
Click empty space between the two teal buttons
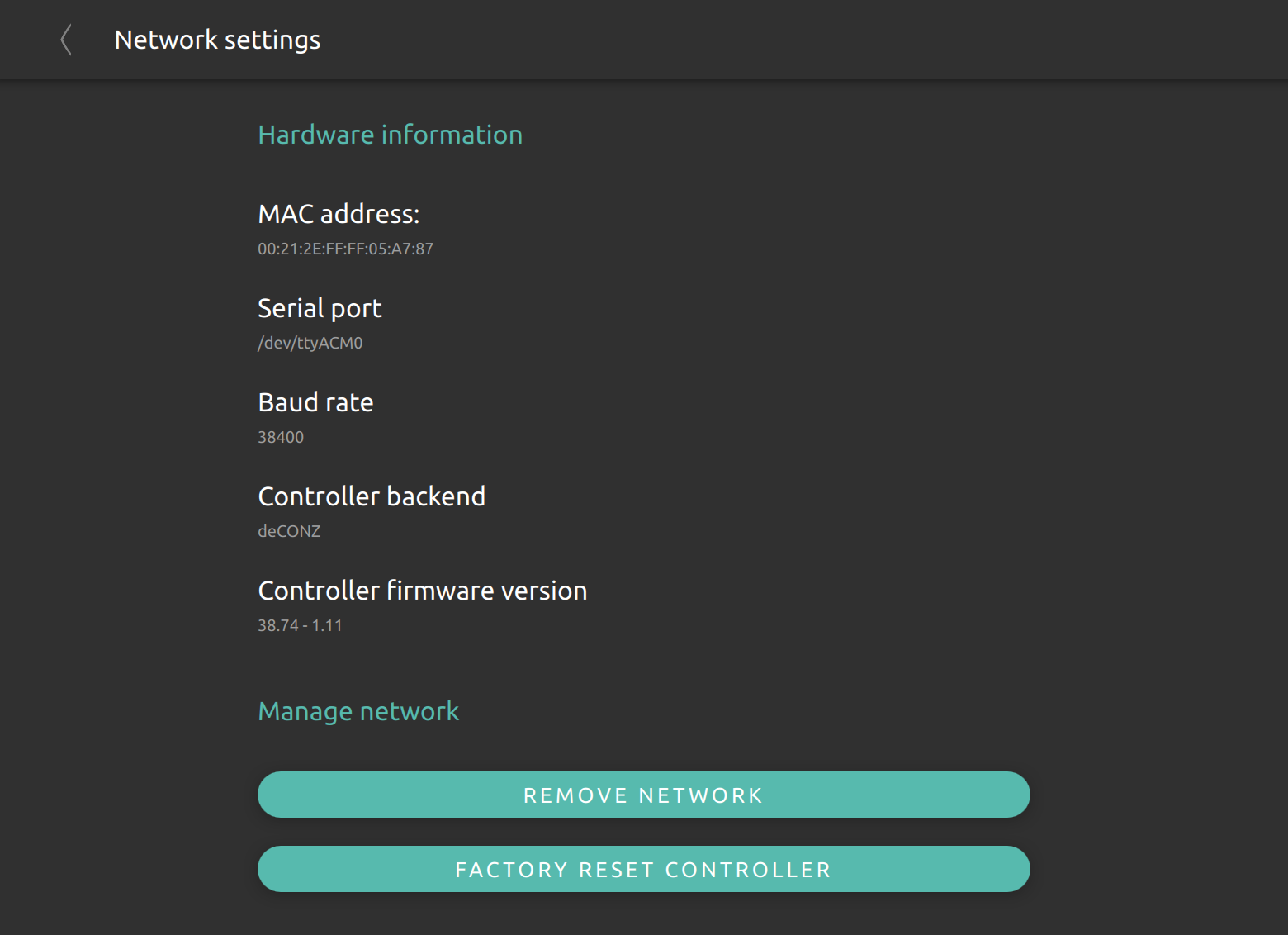point(644,832)
